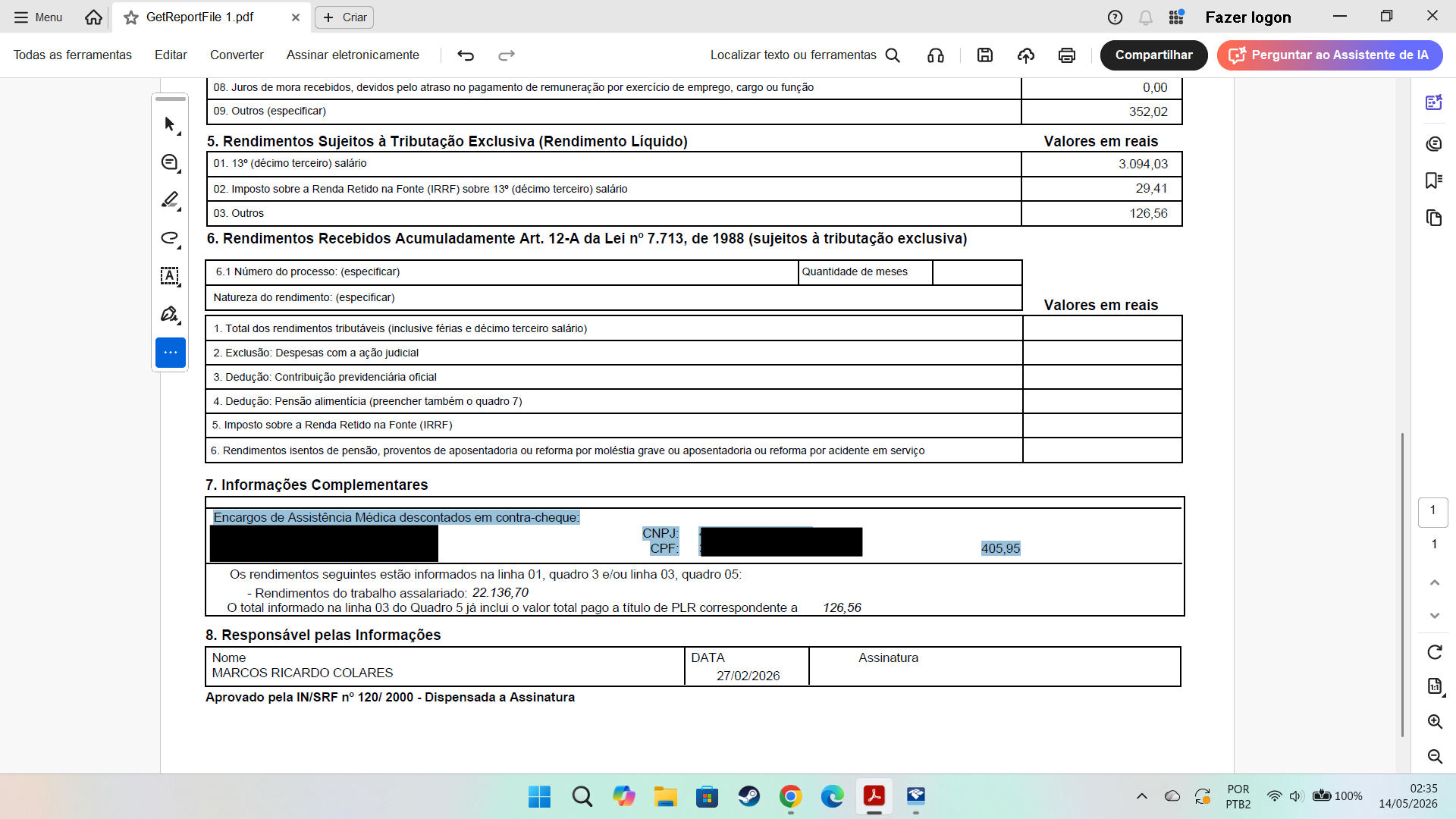Open the Converter menu item
The image size is (1456, 819).
click(237, 55)
